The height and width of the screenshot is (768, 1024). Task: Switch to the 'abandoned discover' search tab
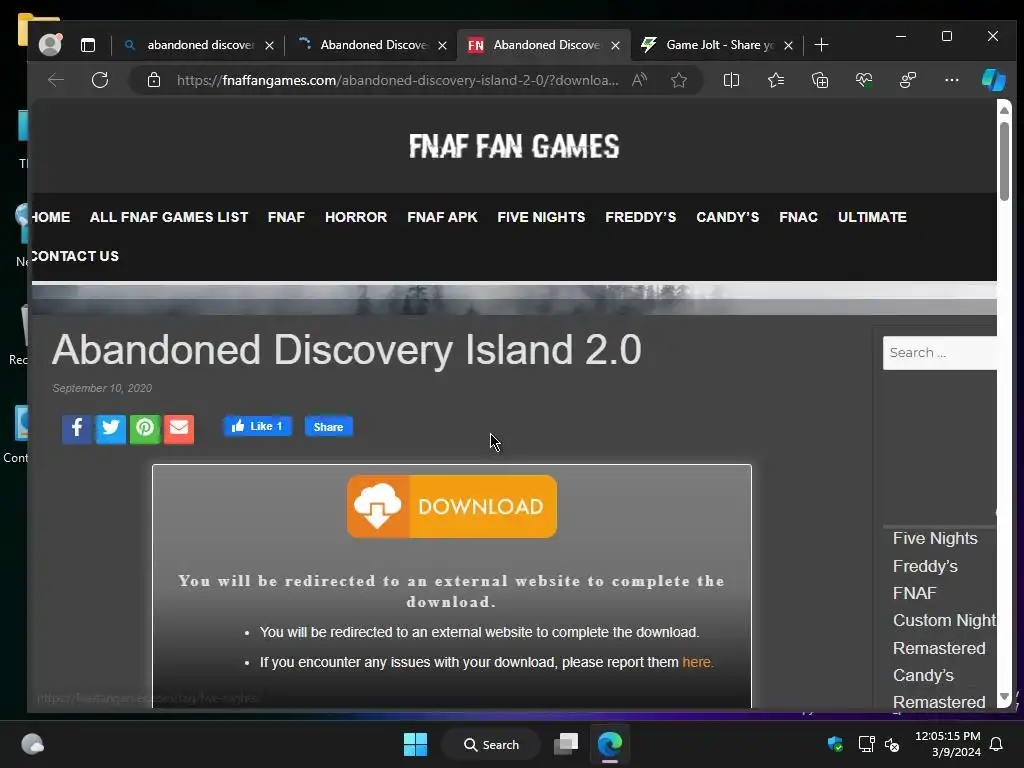click(199, 44)
